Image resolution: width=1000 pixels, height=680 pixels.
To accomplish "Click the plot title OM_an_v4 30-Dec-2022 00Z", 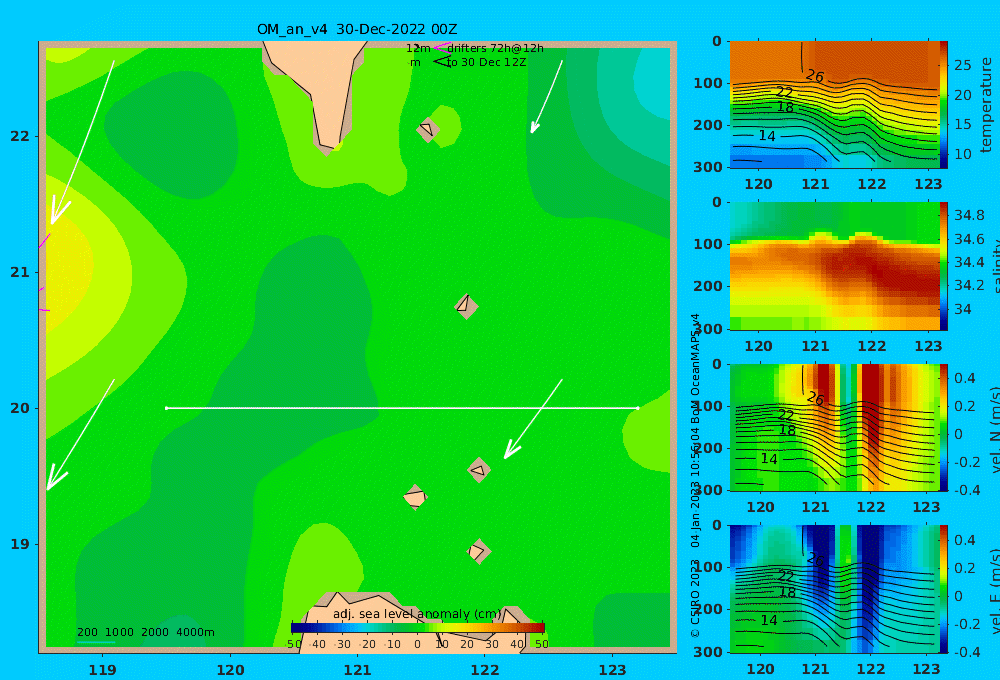I will (357, 29).
